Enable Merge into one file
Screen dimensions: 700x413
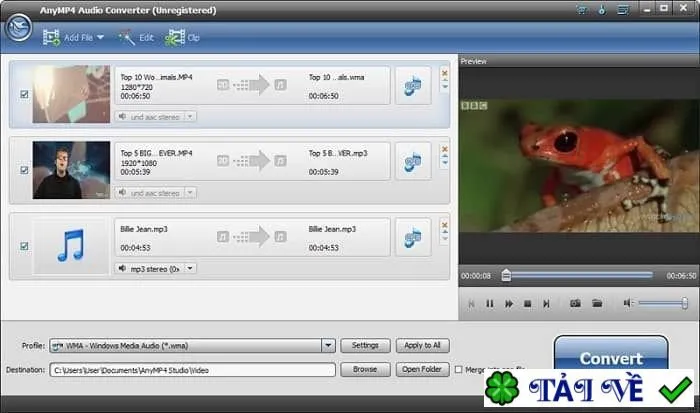click(458, 370)
